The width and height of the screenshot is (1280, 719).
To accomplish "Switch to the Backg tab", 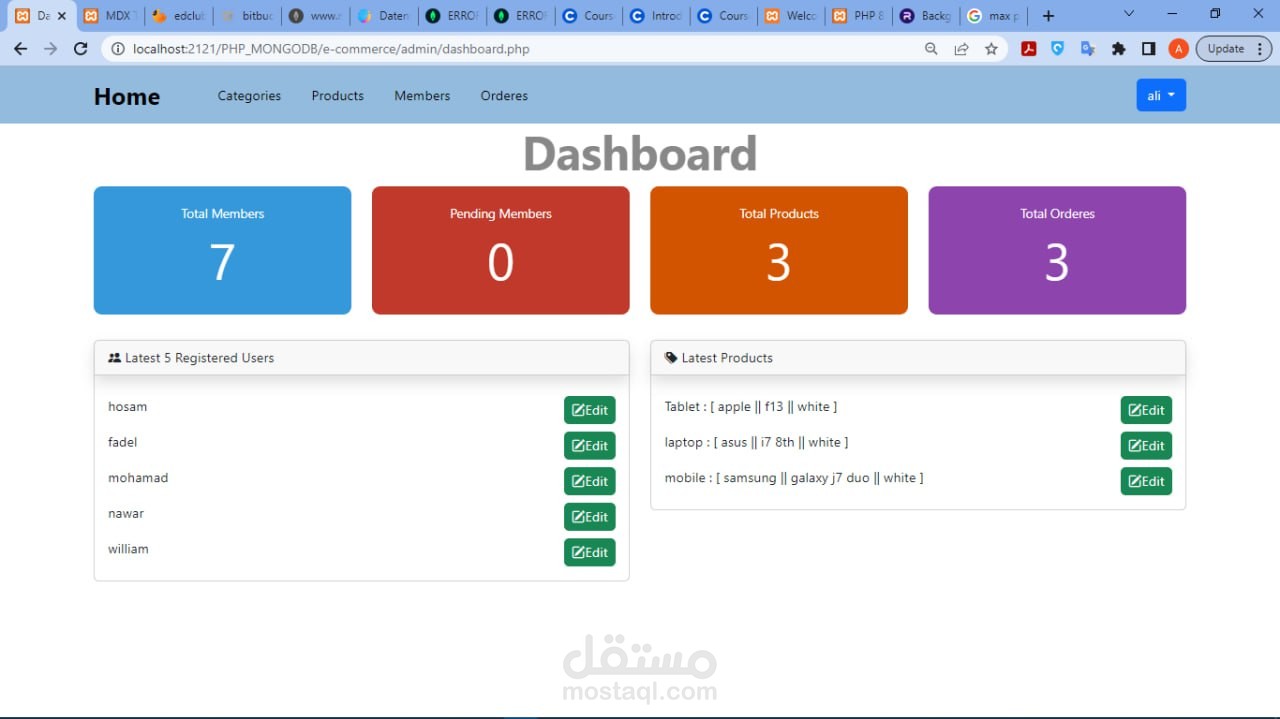I will [926, 16].
